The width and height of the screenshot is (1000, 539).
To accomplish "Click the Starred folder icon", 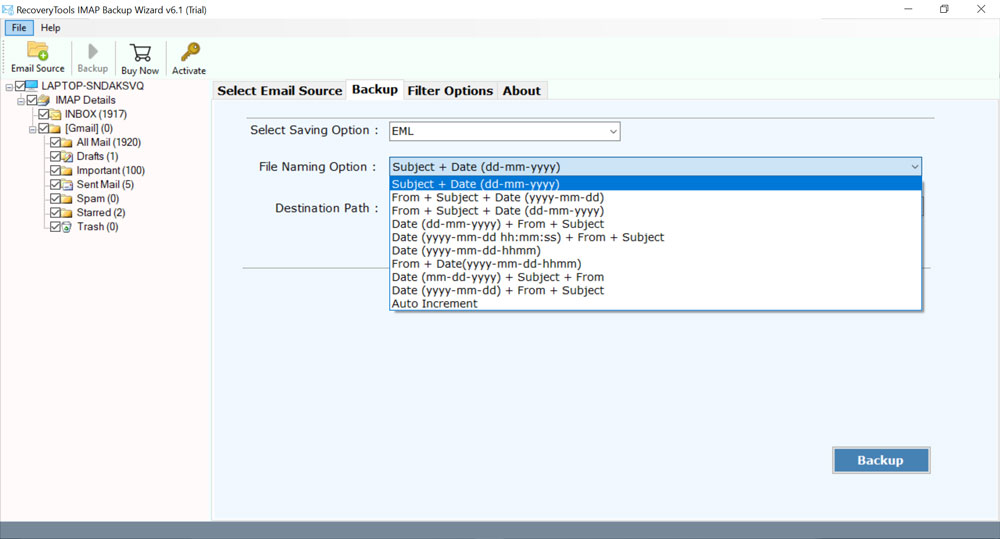I will coord(67,212).
